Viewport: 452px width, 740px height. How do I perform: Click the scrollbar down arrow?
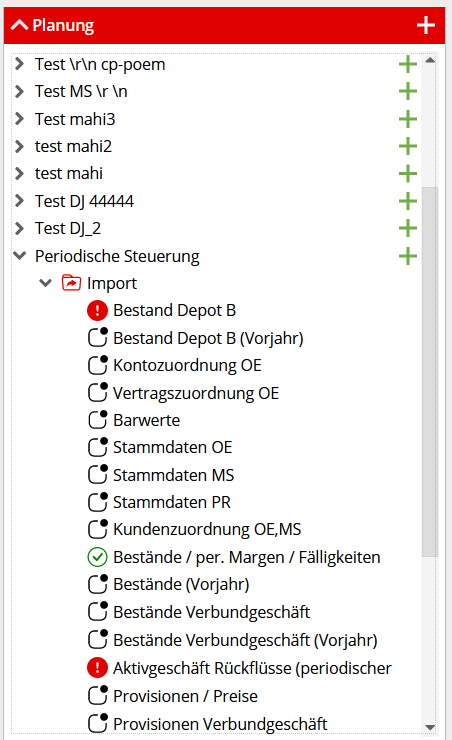430,727
